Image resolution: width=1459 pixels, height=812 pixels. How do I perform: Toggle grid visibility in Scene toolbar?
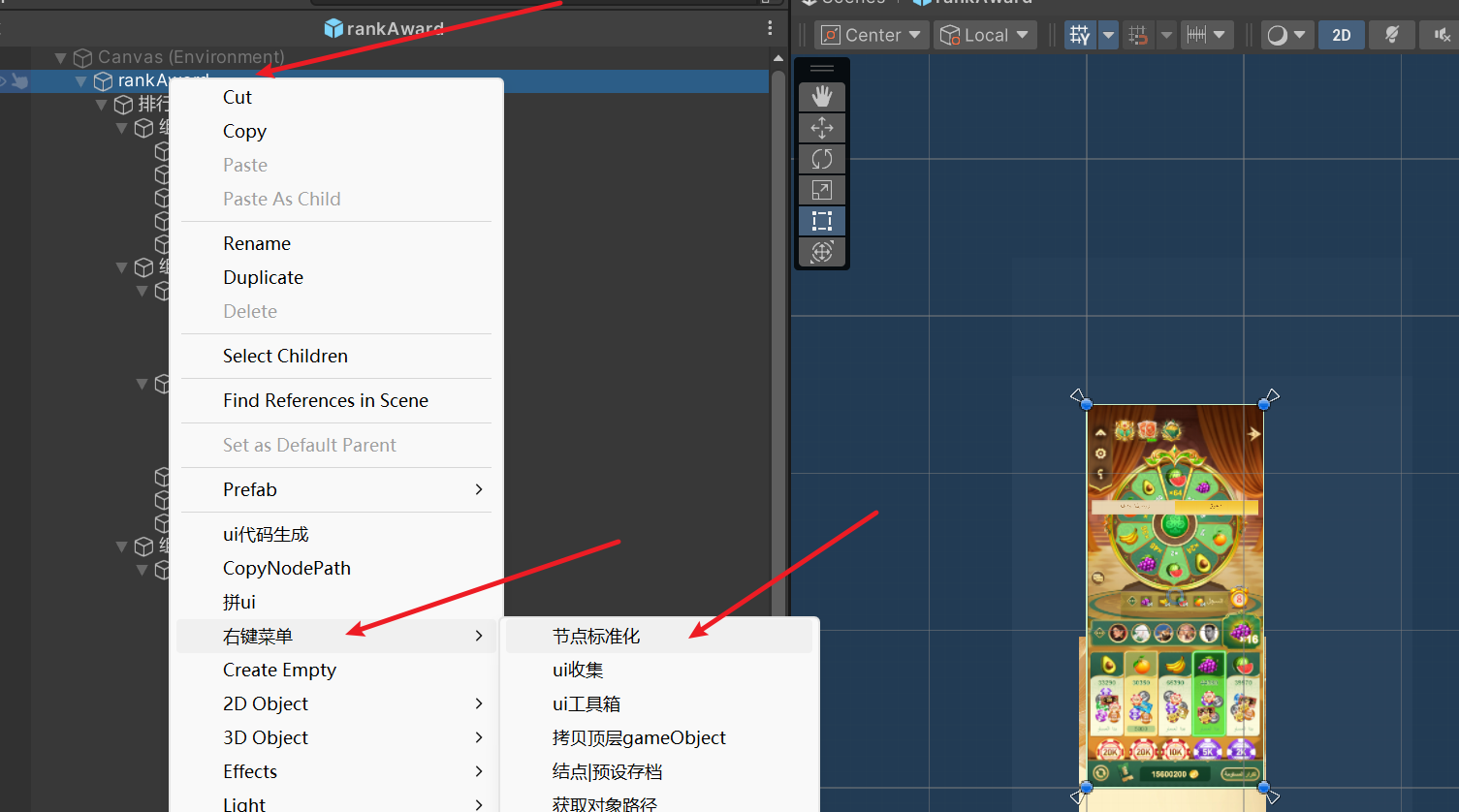[x=1079, y=35]
